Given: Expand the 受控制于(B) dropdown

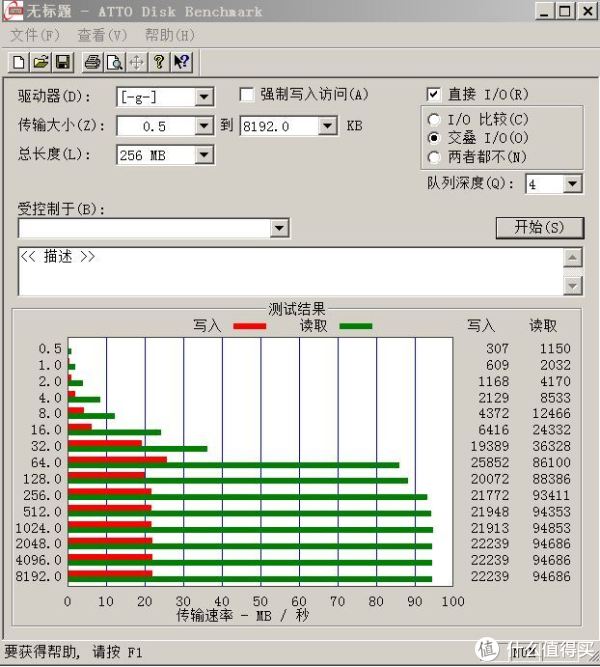Looking at the screenshot, I should coord(280,228).
